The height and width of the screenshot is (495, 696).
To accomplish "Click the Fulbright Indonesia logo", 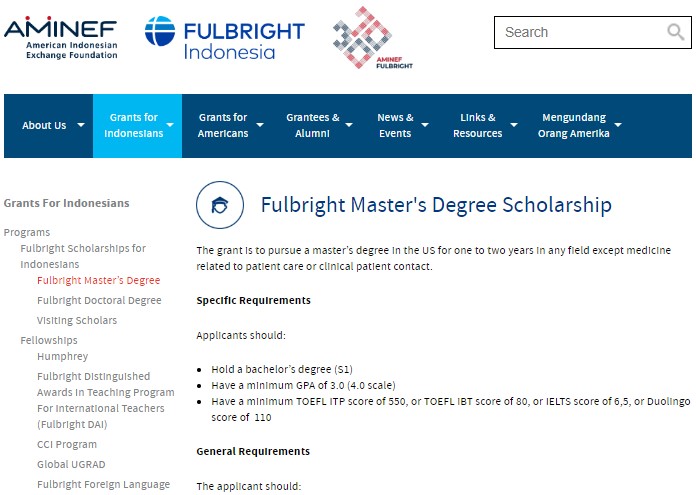I will point(224,38).
